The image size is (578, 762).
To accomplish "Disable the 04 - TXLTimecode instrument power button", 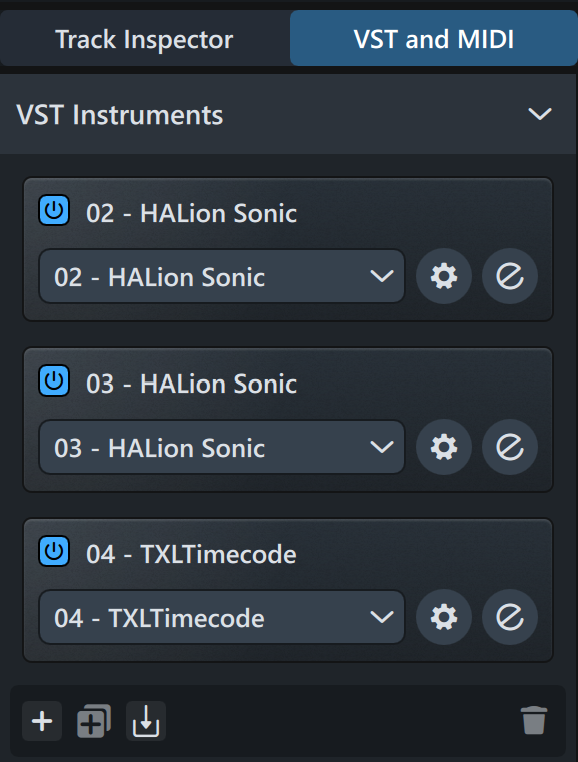I will [54, 552].
